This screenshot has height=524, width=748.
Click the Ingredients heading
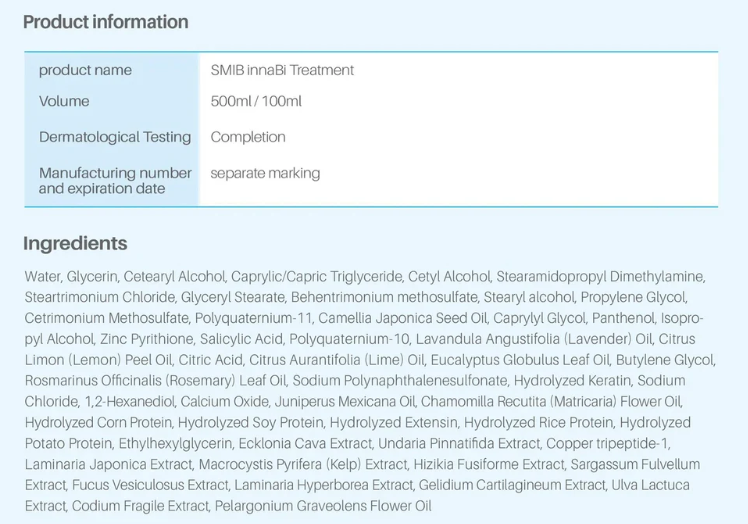[x=75, y=243]
